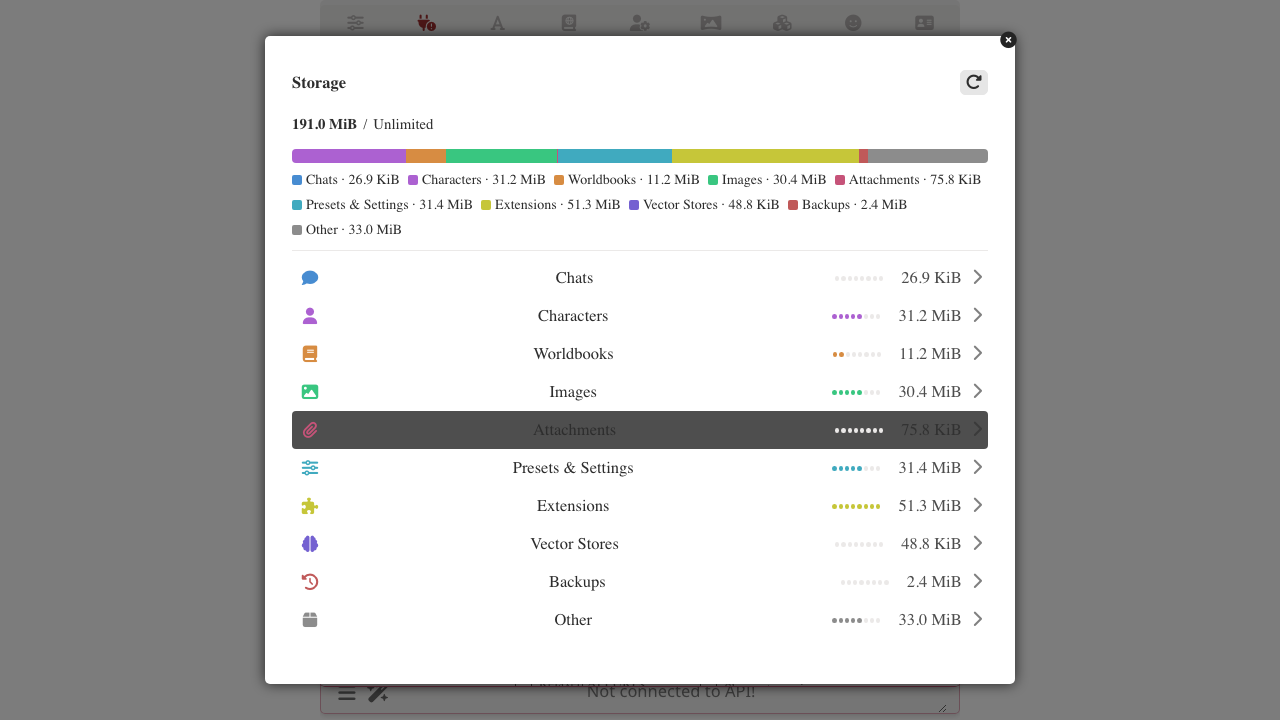
Task: Click the Attachments paperclip icon
Action: pos(310,430)
